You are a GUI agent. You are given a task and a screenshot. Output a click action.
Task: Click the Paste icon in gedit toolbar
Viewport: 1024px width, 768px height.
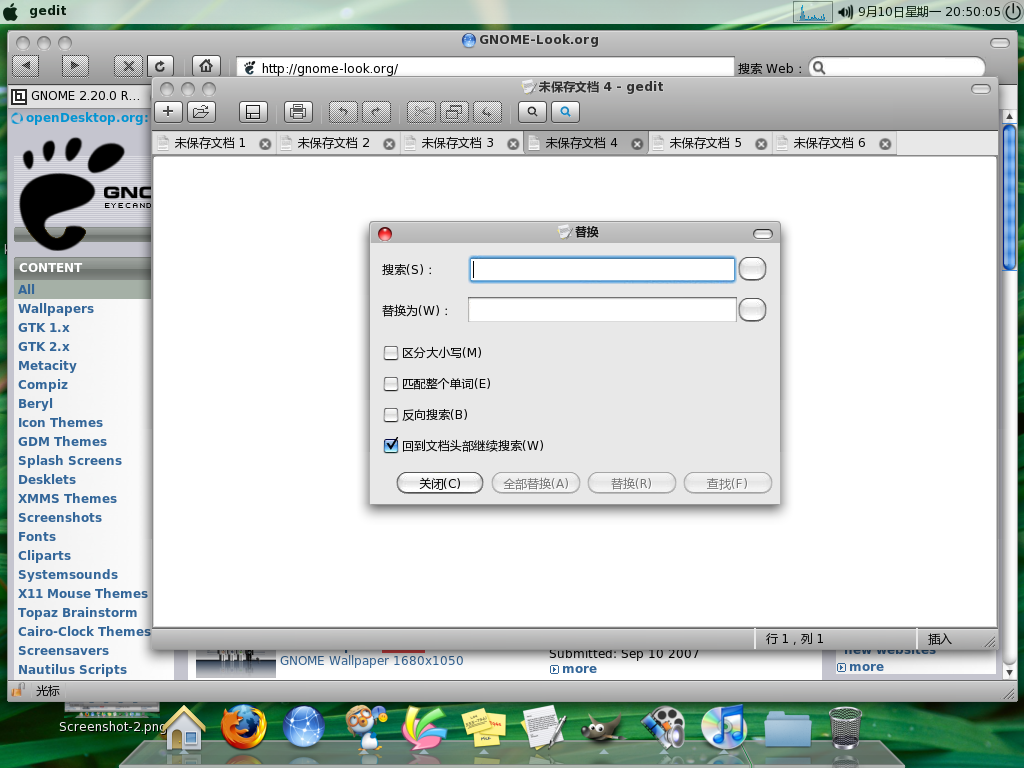pyautogui.click(x=487, y=112)
